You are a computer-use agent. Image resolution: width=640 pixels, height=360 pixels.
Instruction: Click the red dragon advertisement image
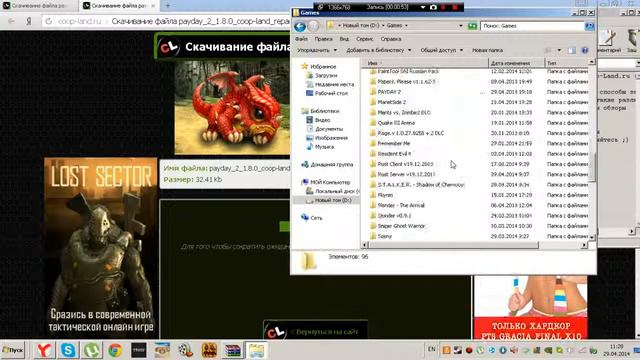232,108
